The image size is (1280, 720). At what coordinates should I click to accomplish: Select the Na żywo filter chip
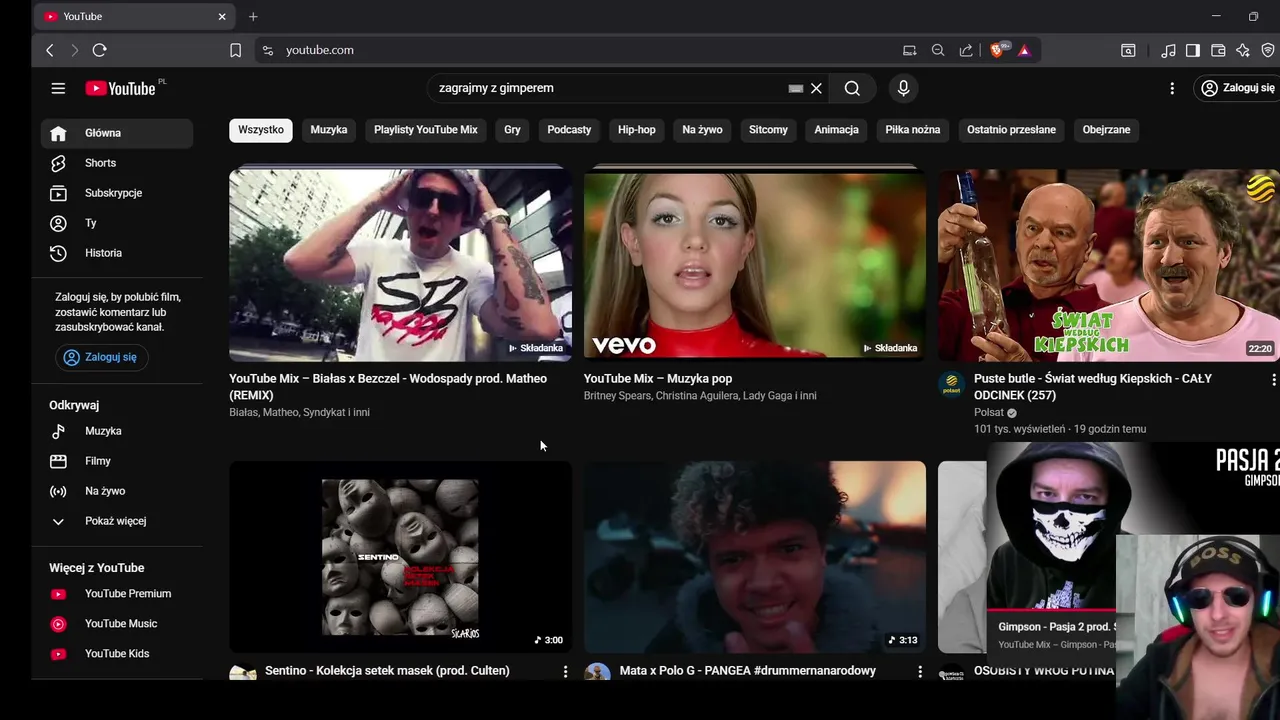pos(702,130)
